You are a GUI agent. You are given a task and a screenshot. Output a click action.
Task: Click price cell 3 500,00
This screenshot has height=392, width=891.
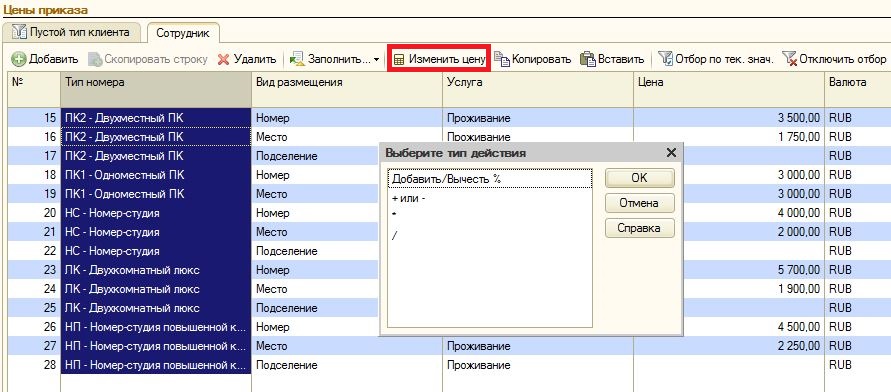728,118
